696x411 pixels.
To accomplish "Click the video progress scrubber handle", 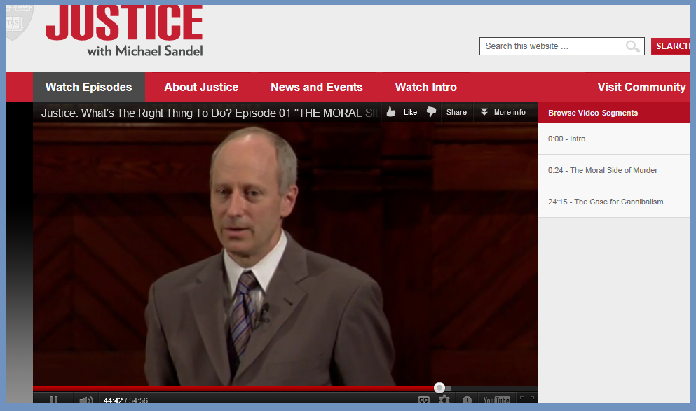I will pos(439,388).
